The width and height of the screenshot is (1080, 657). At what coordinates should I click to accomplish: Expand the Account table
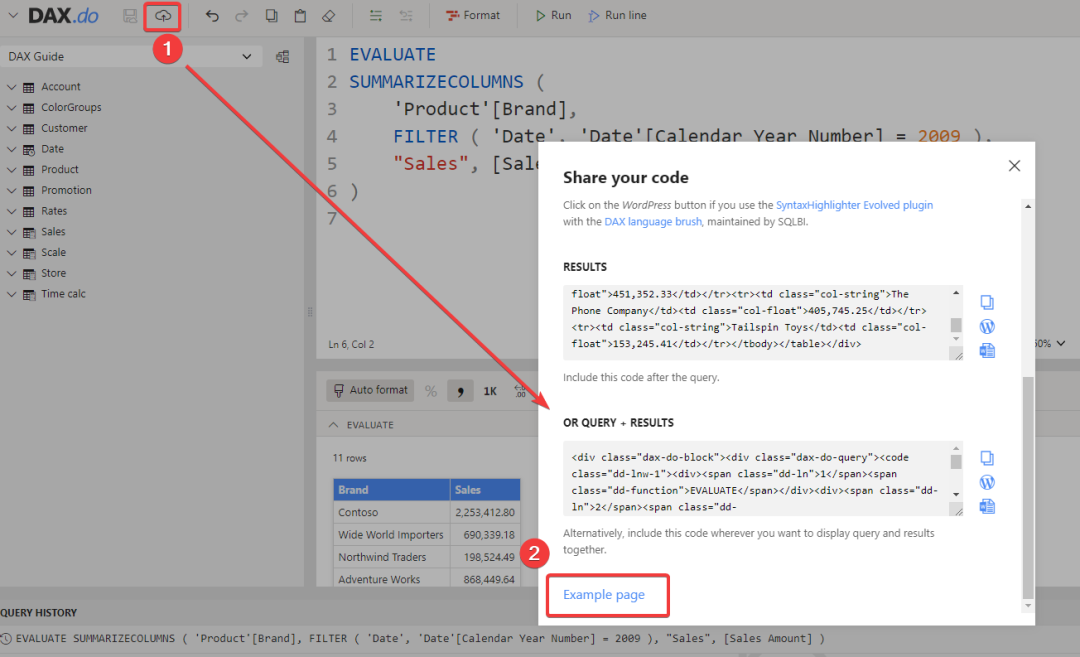12,87
